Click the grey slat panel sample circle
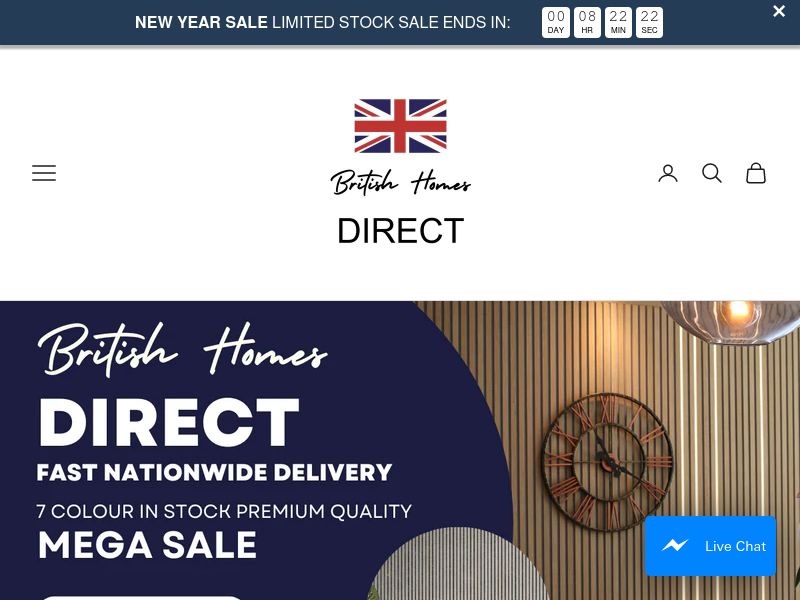The height and width of the screenshot is (600, 800). (x=459, y=564)
